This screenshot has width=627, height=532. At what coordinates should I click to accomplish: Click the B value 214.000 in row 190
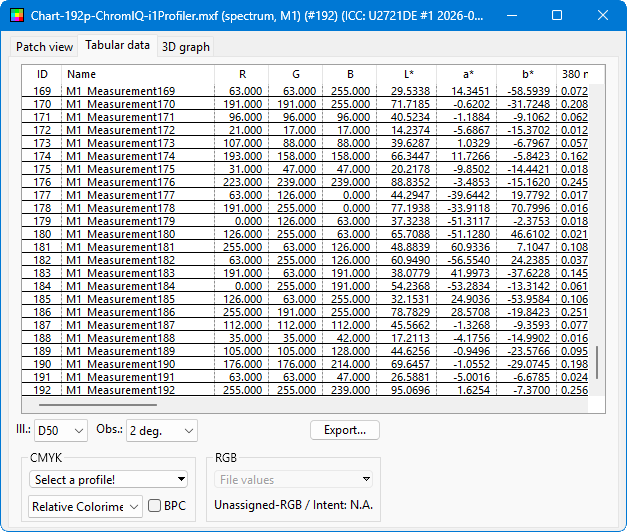[350, 364]
